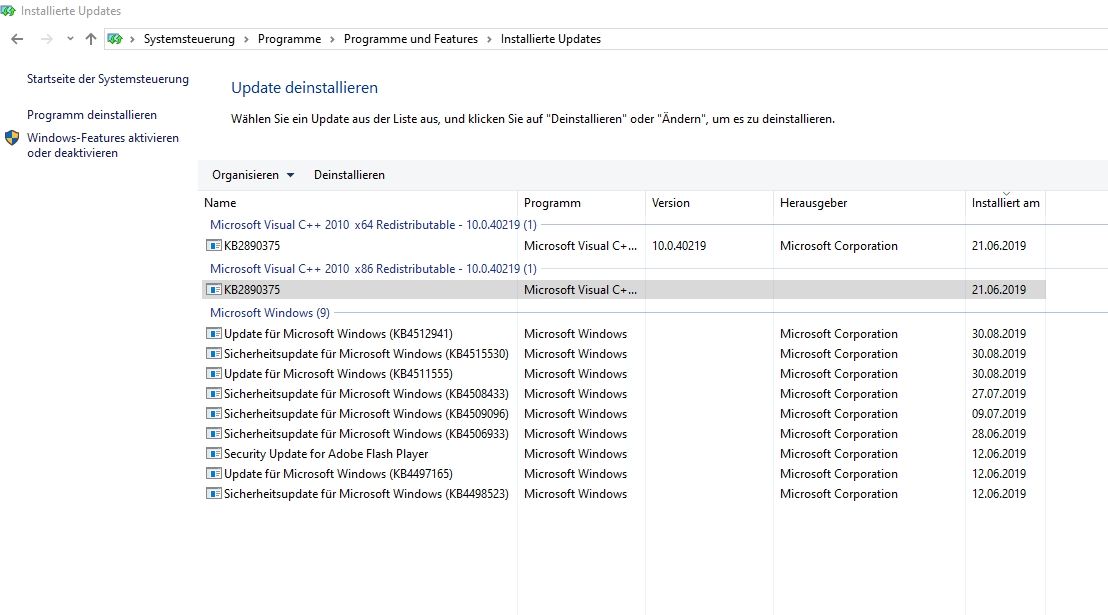The height and width of the screenshot is (615, 1108).
Task: Click the shield icon beside Windows-Features
Action: [12, 138]
